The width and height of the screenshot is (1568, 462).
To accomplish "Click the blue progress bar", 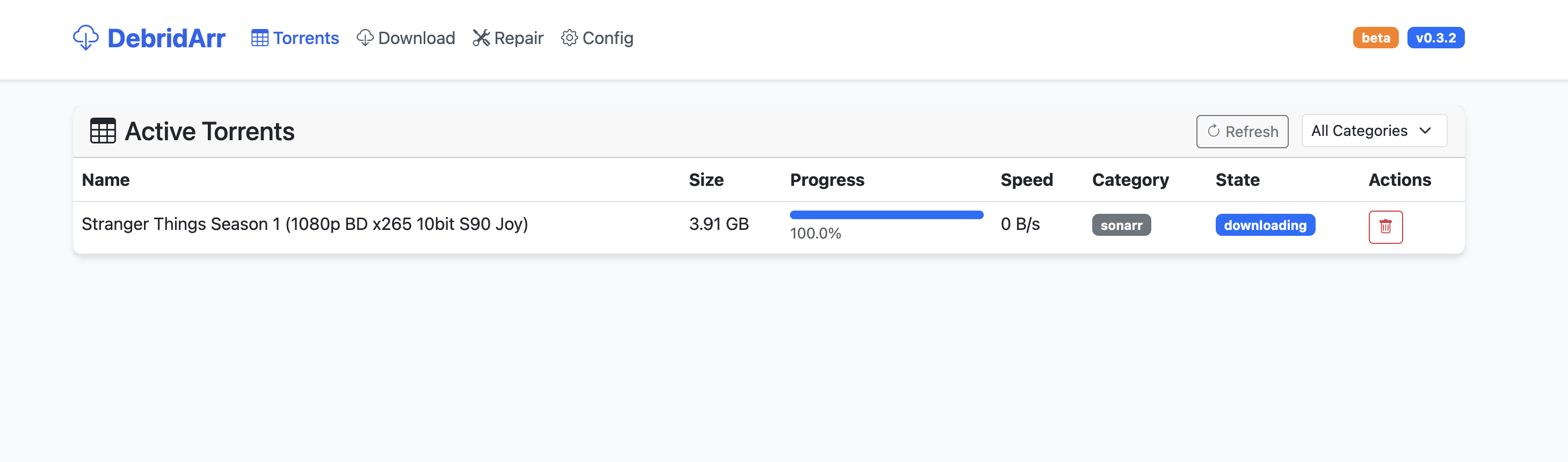I will coord(885,215).
